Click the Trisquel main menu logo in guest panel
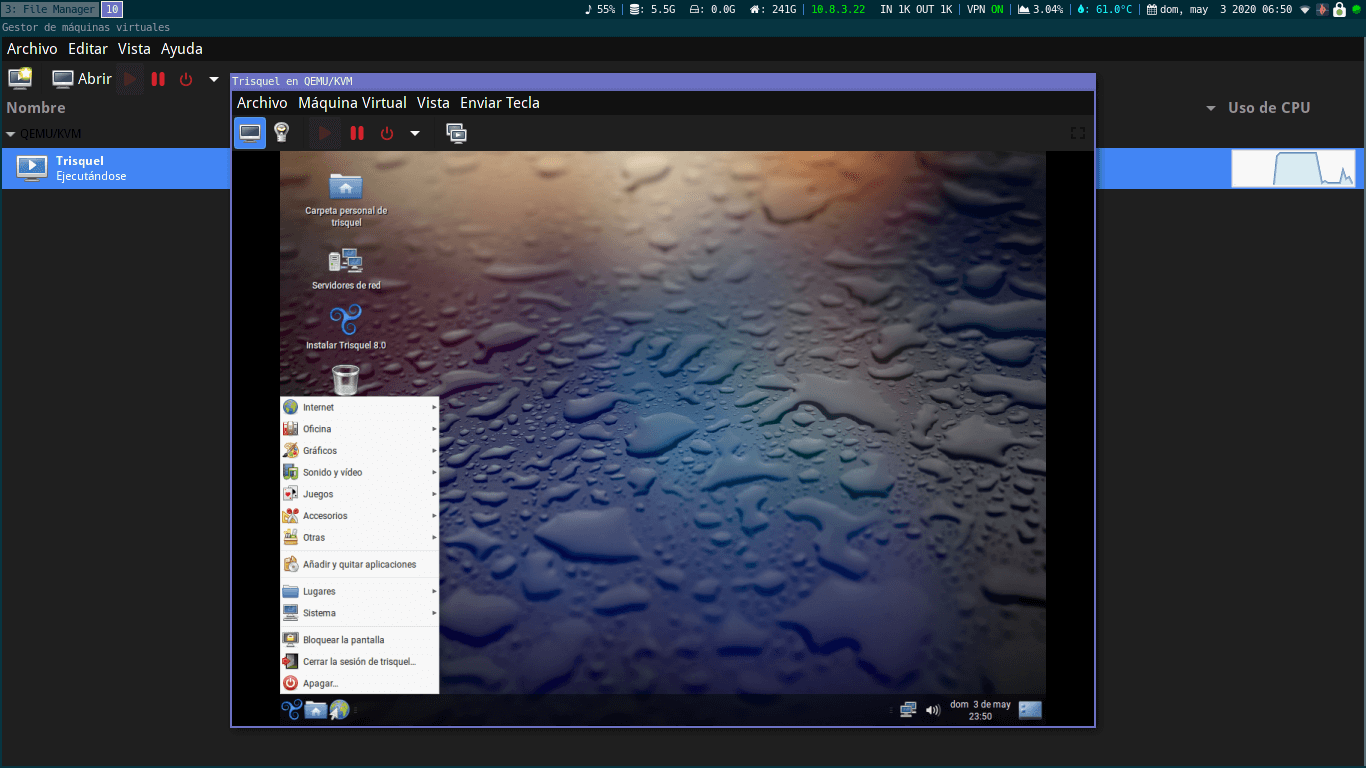This screenshot has height=768, width=1366. point(291,710)
